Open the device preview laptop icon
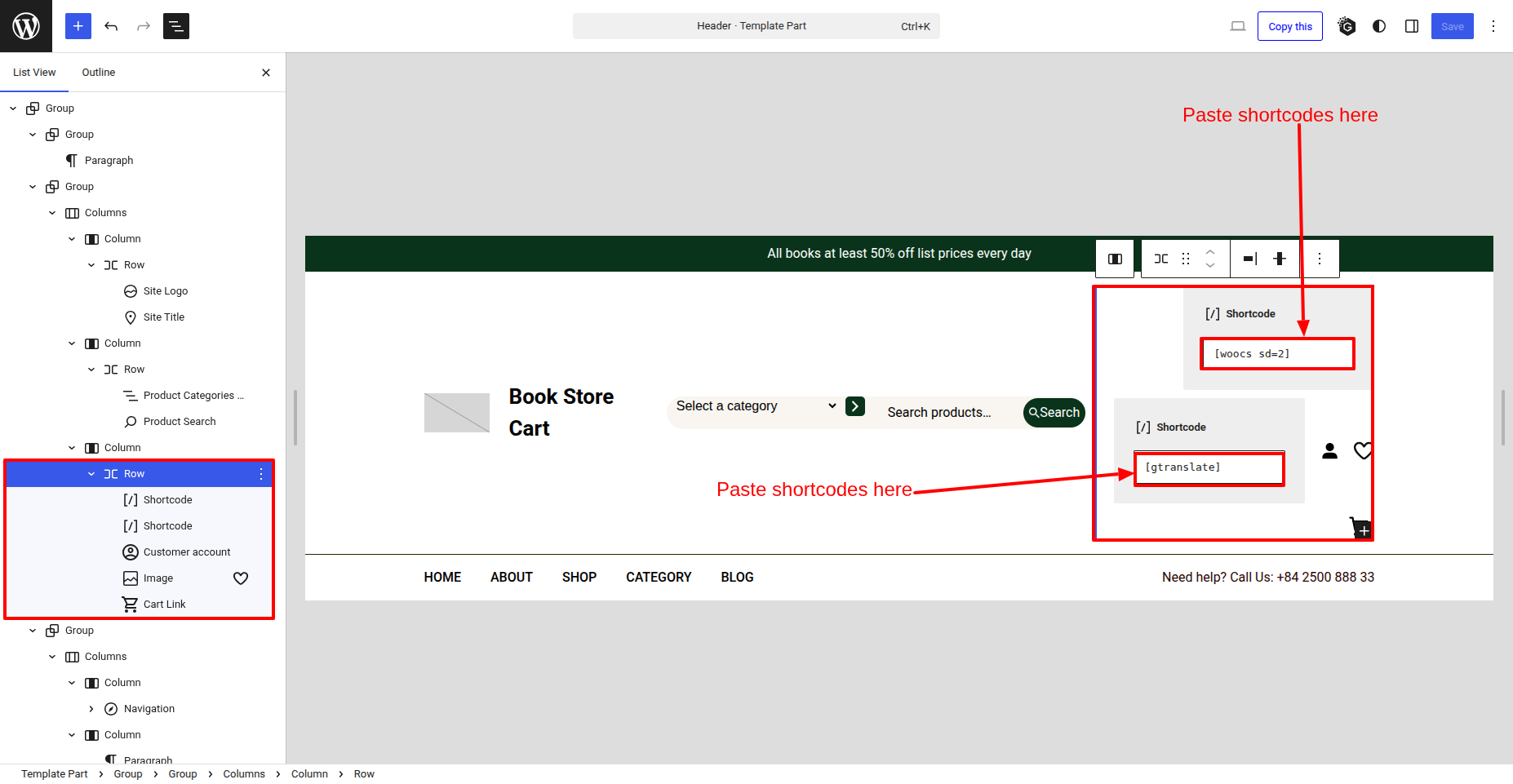This screenshot has height=784, width=1513. [1238, 26]
